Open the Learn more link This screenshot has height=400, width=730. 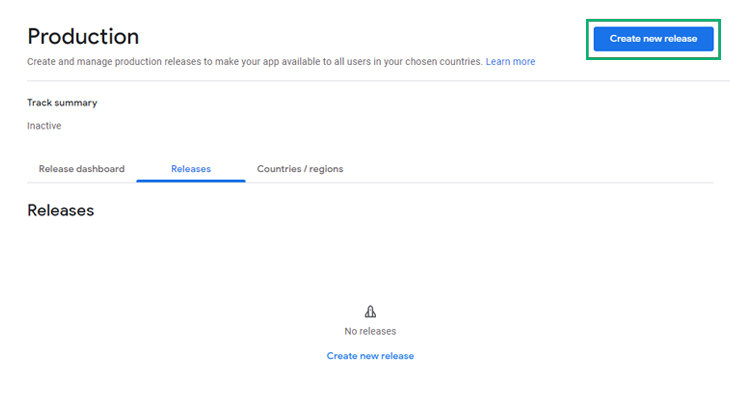(510, 61)
